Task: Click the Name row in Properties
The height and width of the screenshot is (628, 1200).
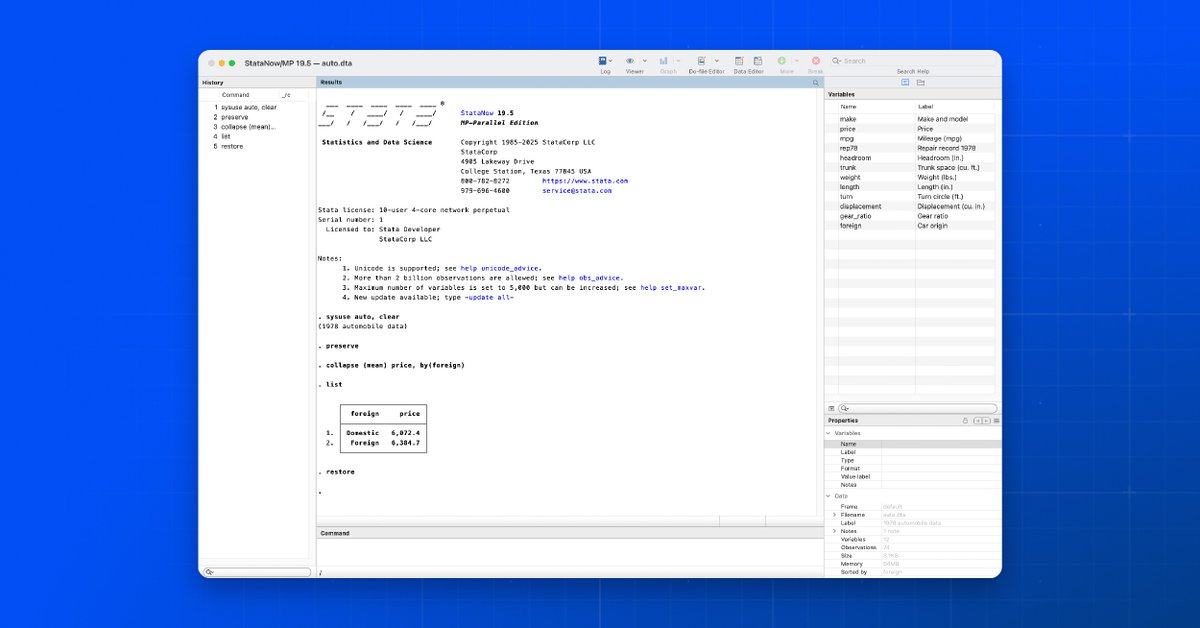Action: pyautogui.click(x=913, y=444)
